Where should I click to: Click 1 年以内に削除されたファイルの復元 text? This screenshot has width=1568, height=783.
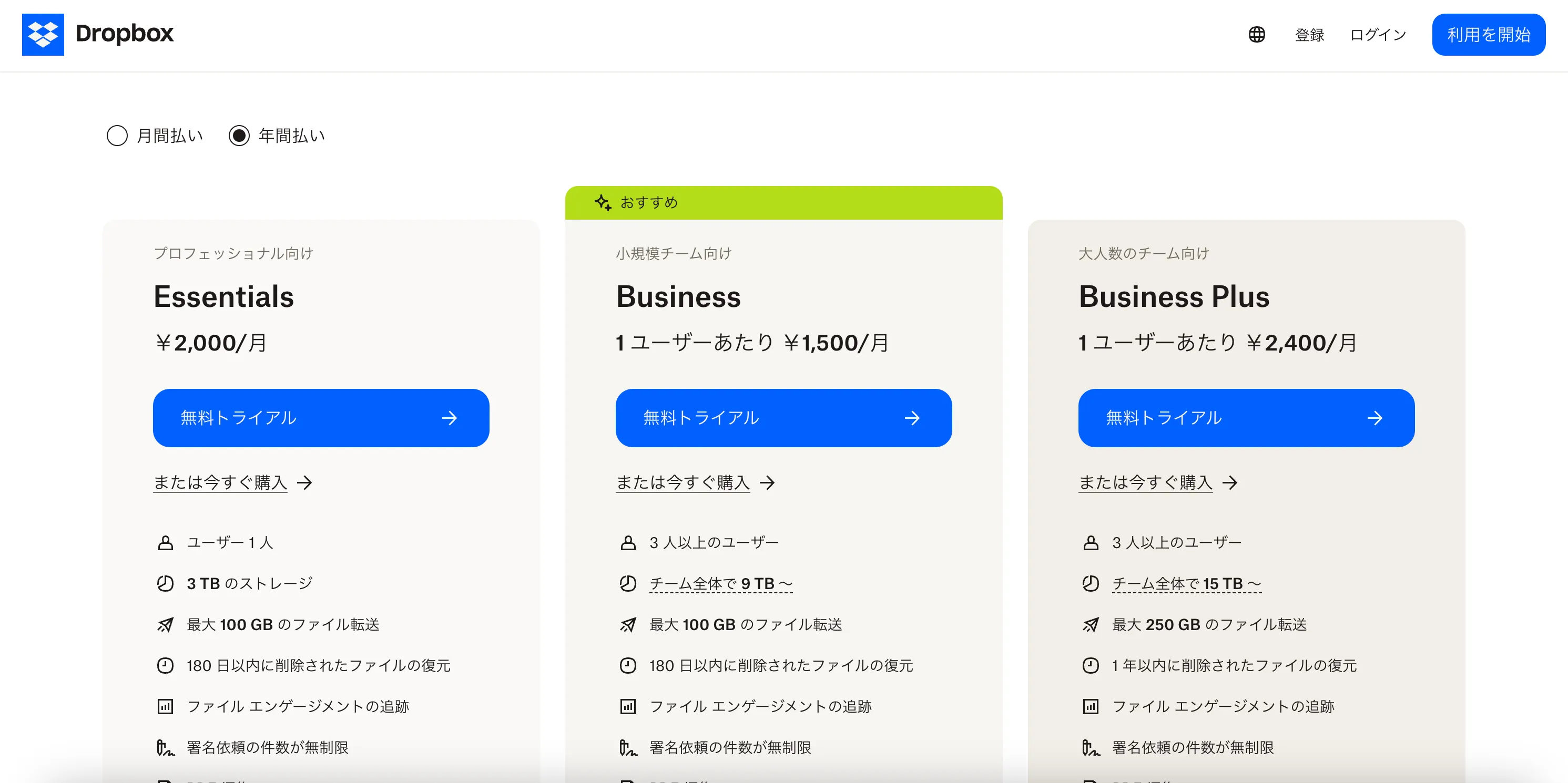pyautogui.click(x=1234, y=666)
